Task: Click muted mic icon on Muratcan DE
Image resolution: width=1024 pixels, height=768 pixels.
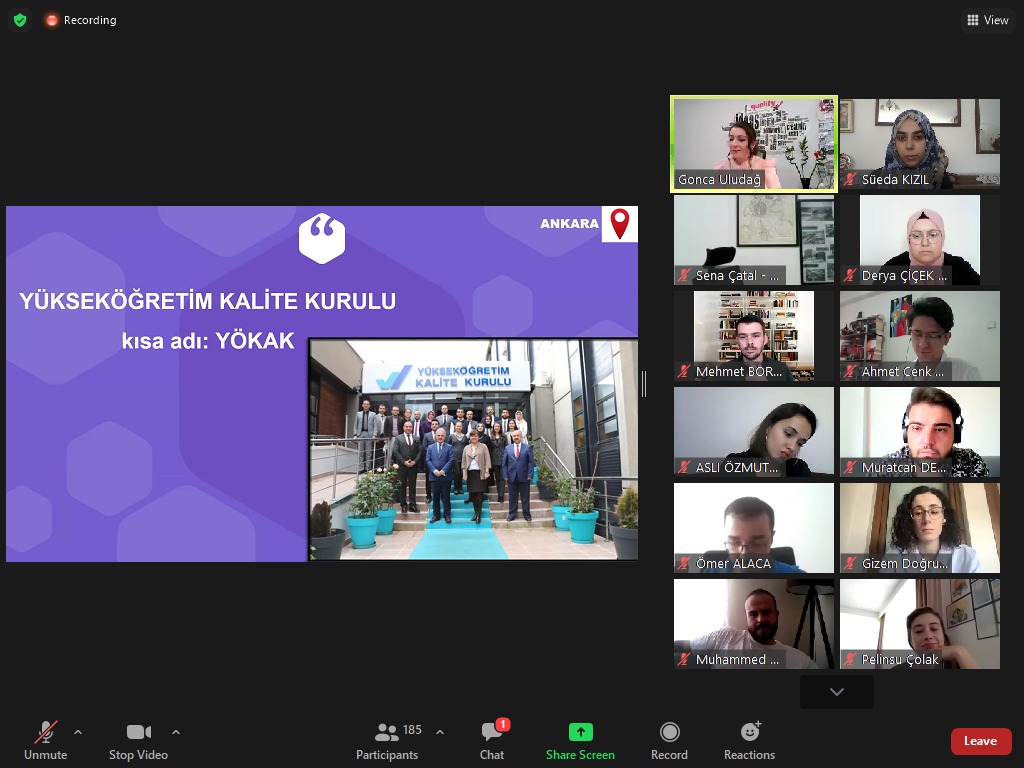Action: [850, 467]
